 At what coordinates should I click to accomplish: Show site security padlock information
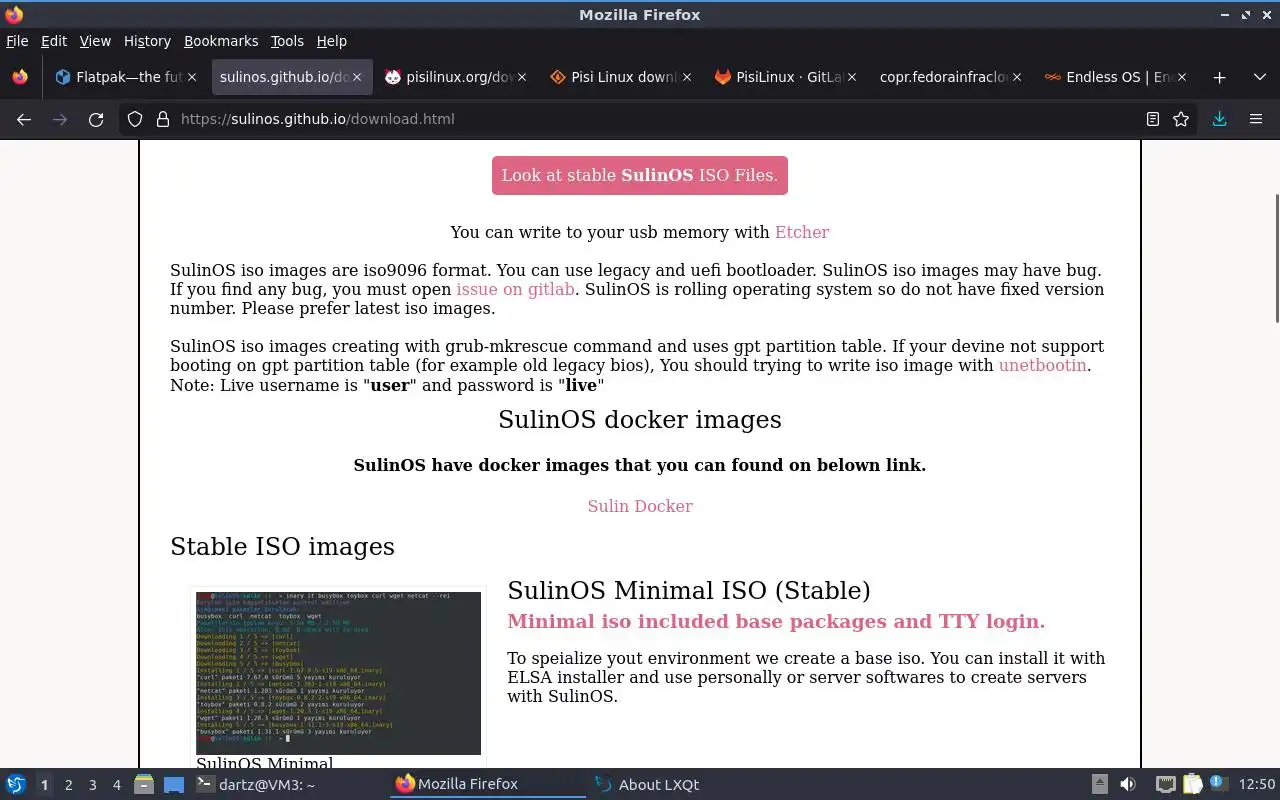coord(162,119)
